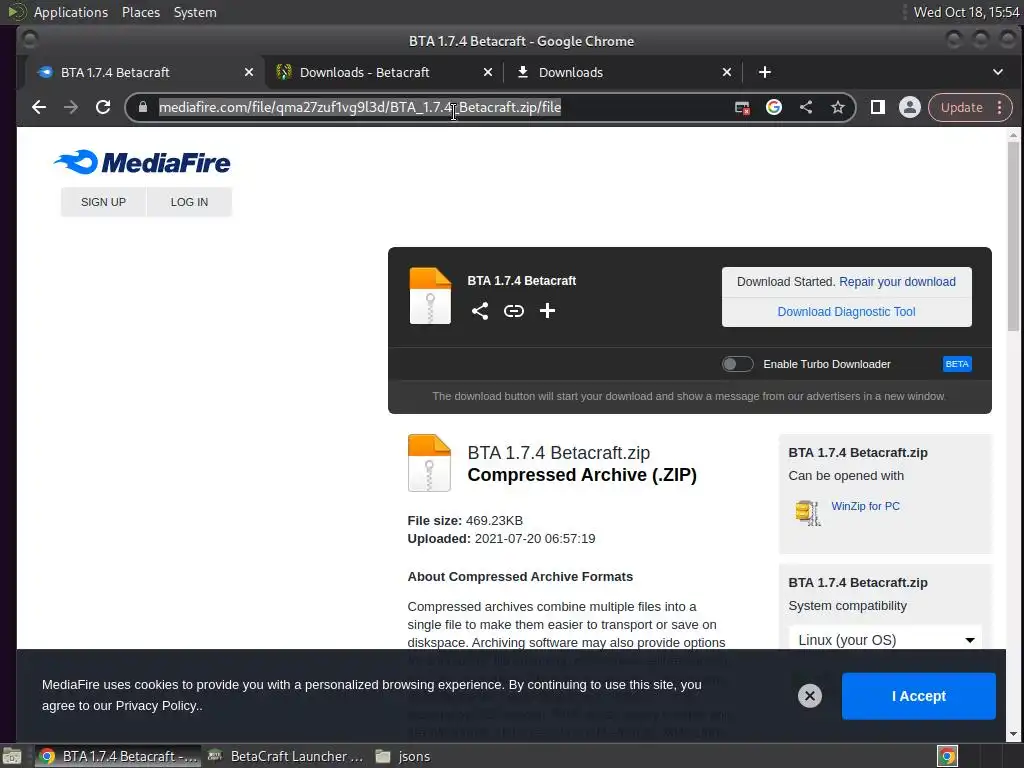Open the jsons folder from taskbar

tap(404, 756)
